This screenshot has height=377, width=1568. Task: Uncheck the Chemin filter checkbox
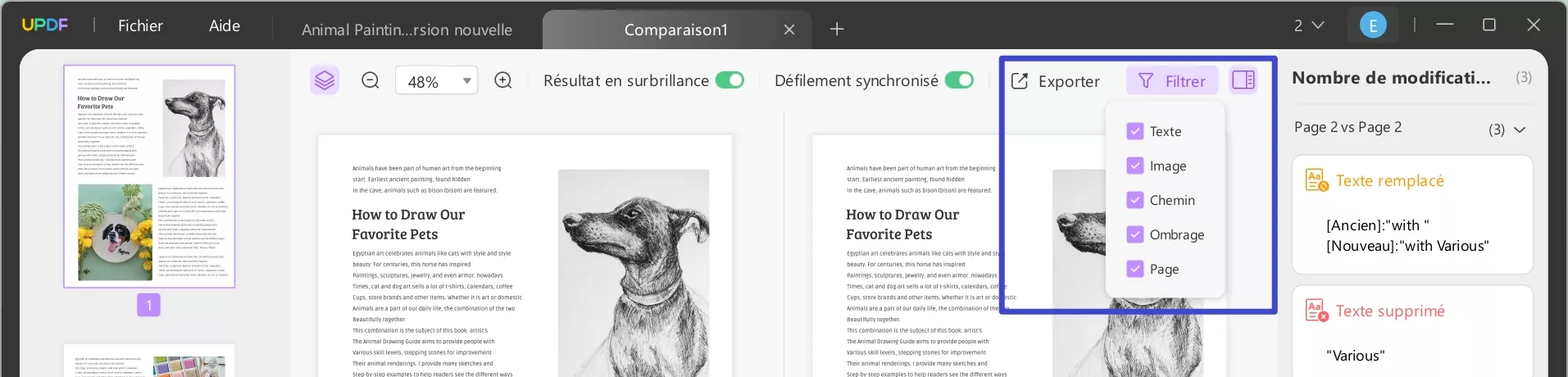pyautogui.click(x=1135, y=200)
